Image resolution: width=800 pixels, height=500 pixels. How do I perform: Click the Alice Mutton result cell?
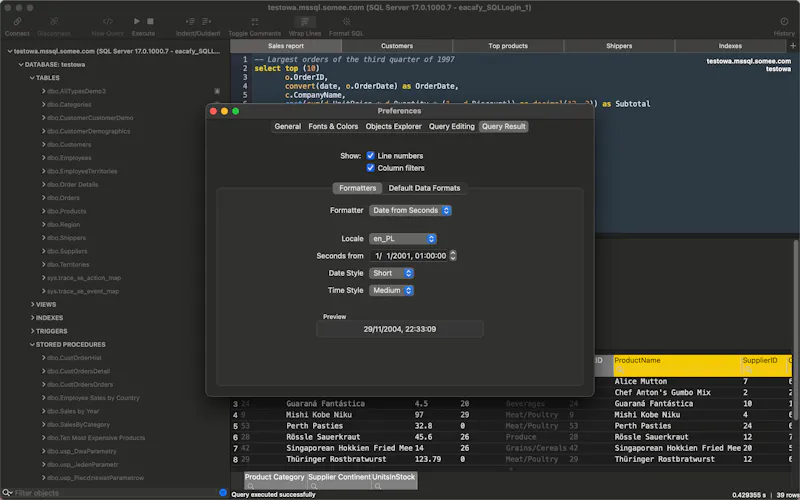(x=641, y=382)
